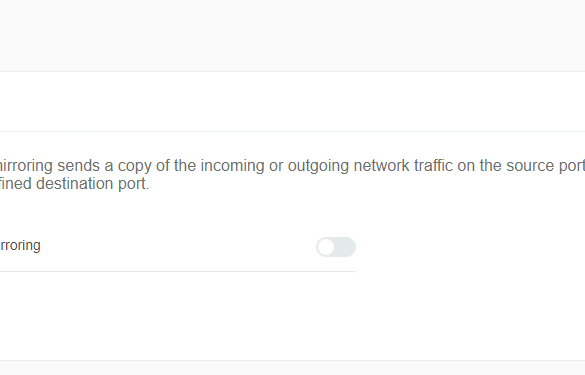Click the Mirroring setting label
Screen dimensions: 585x375
tap(20, 246)
